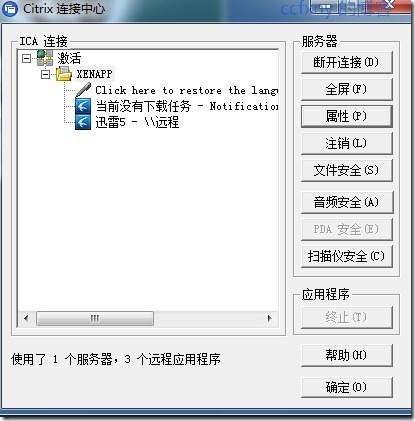Collapse the XENAPP server node

point(45,74)
